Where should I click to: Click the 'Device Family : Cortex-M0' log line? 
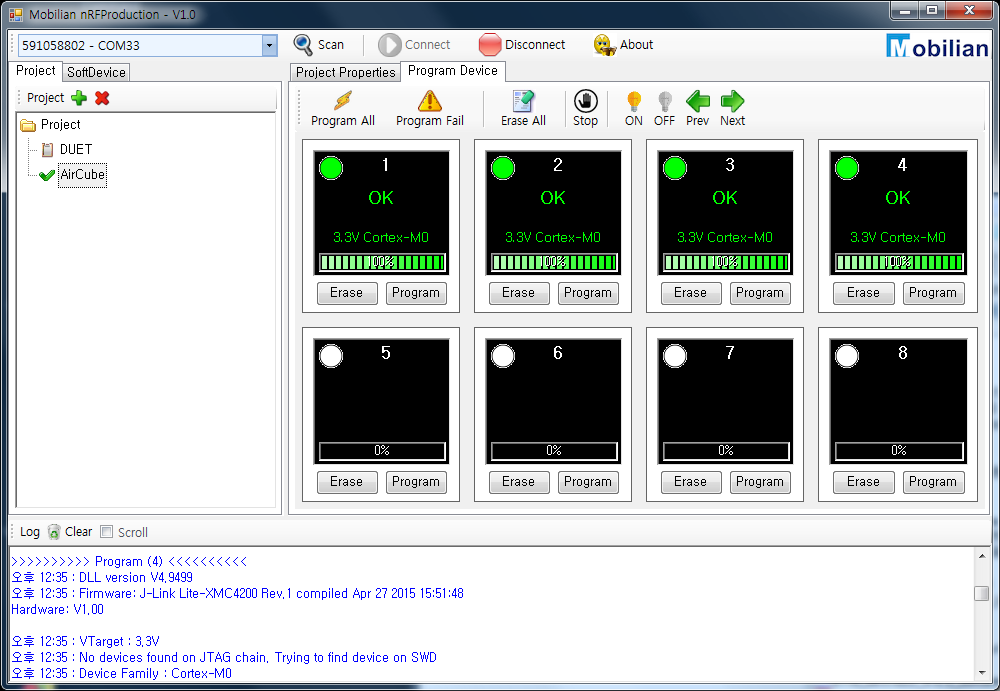tap(122, 673)
